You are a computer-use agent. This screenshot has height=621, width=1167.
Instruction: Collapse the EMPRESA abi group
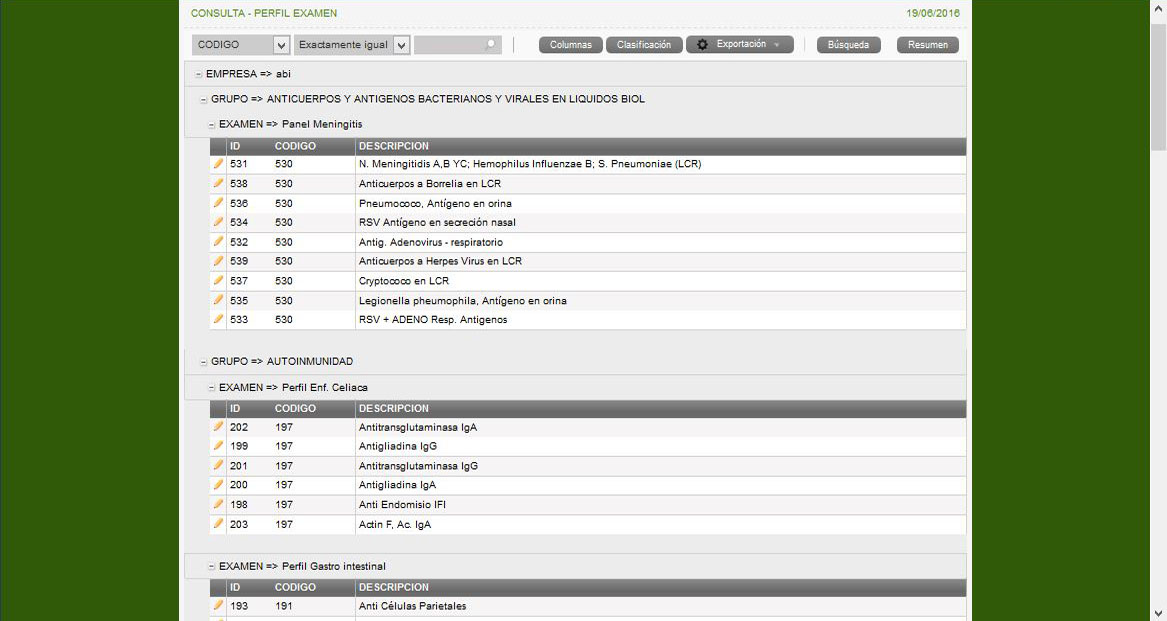[x=198, y=74]
